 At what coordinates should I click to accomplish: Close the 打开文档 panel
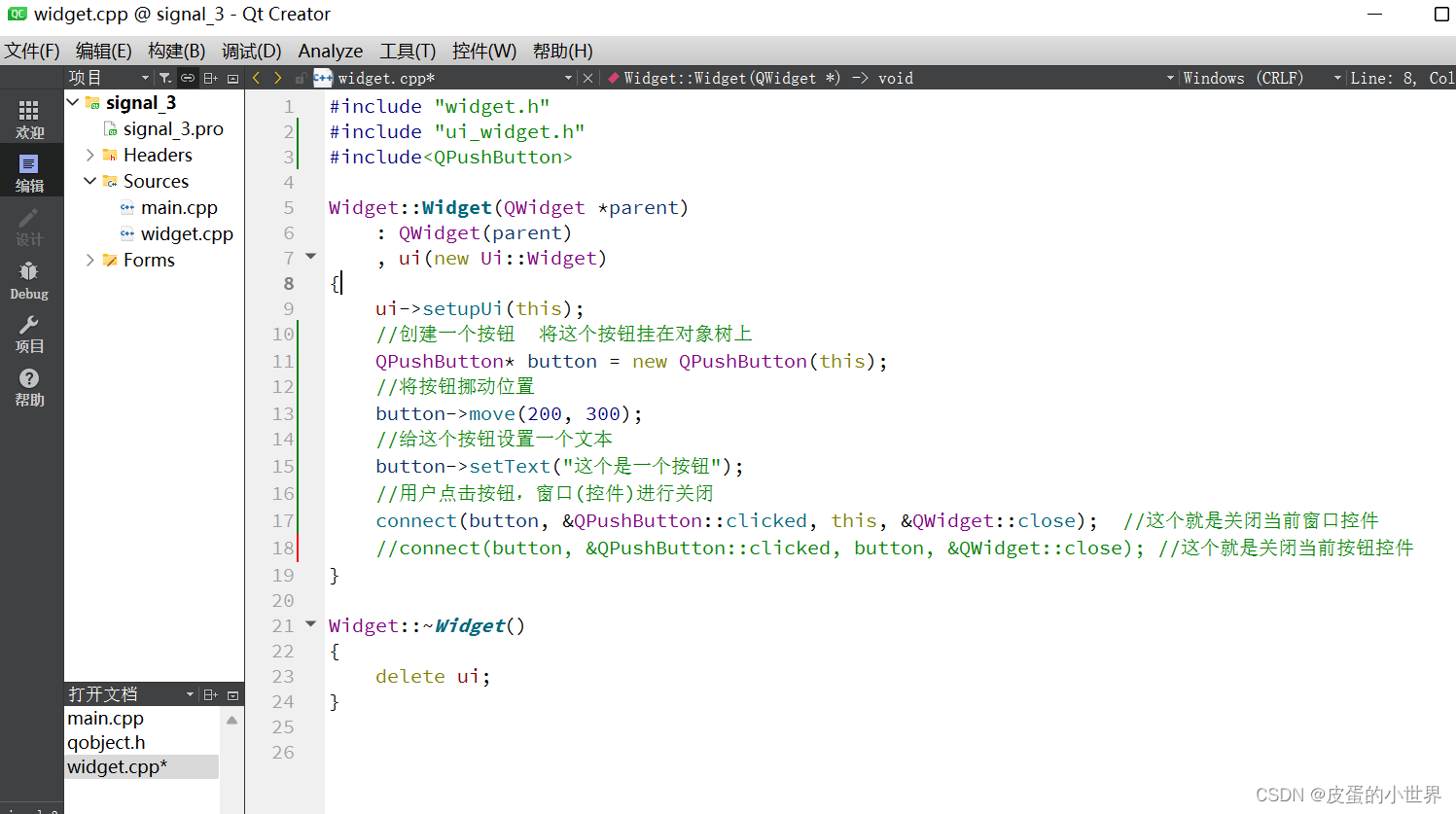click(x=232, y=694)
